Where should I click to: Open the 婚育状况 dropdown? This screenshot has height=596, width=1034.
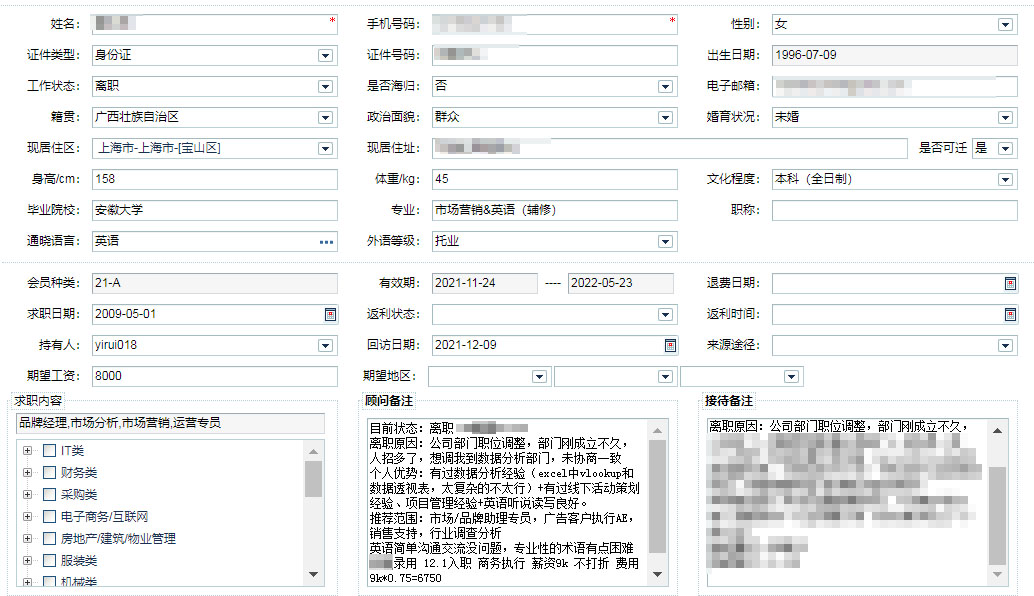coord(1005,118)
